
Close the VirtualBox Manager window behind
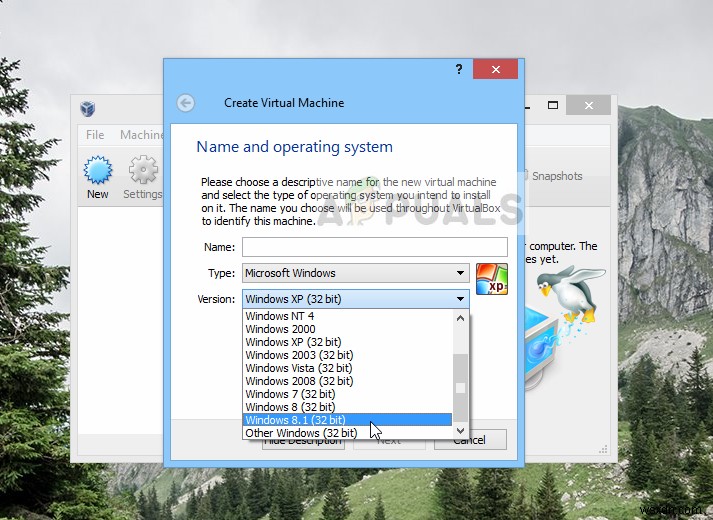pyautogui.click(x=588, y=105)
